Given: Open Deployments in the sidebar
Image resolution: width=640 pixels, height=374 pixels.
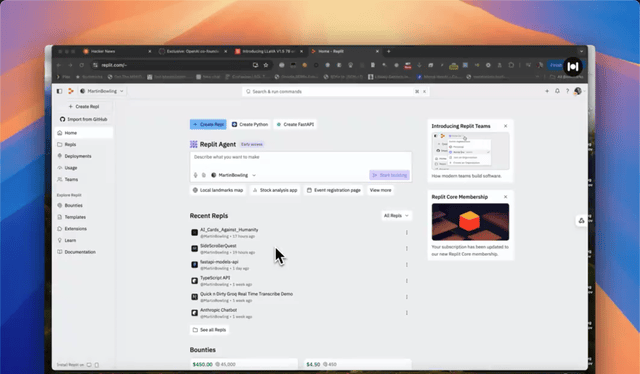Looking at the screenshot, I should point(84,156).
